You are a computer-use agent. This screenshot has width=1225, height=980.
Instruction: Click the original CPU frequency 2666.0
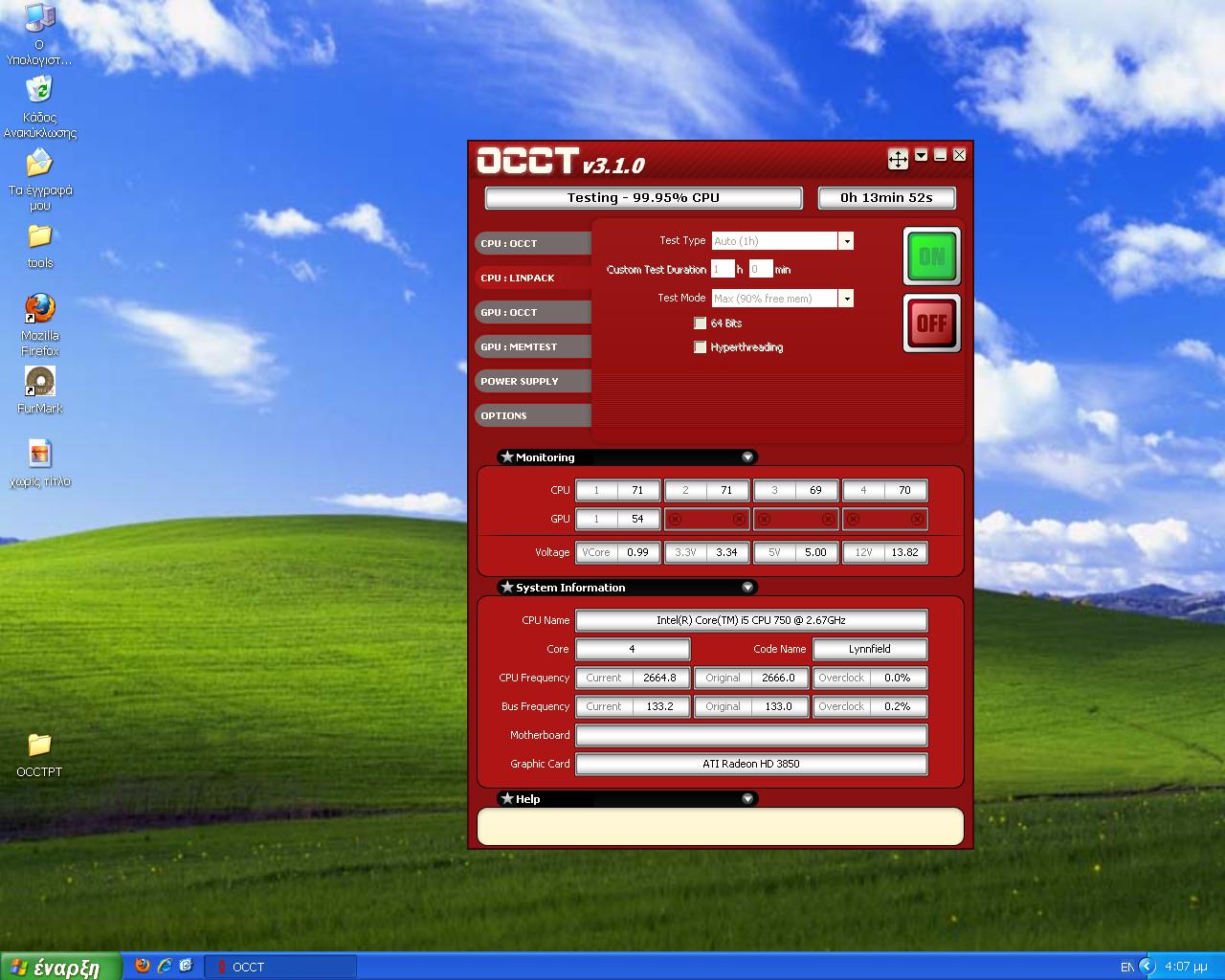[778, 678]
